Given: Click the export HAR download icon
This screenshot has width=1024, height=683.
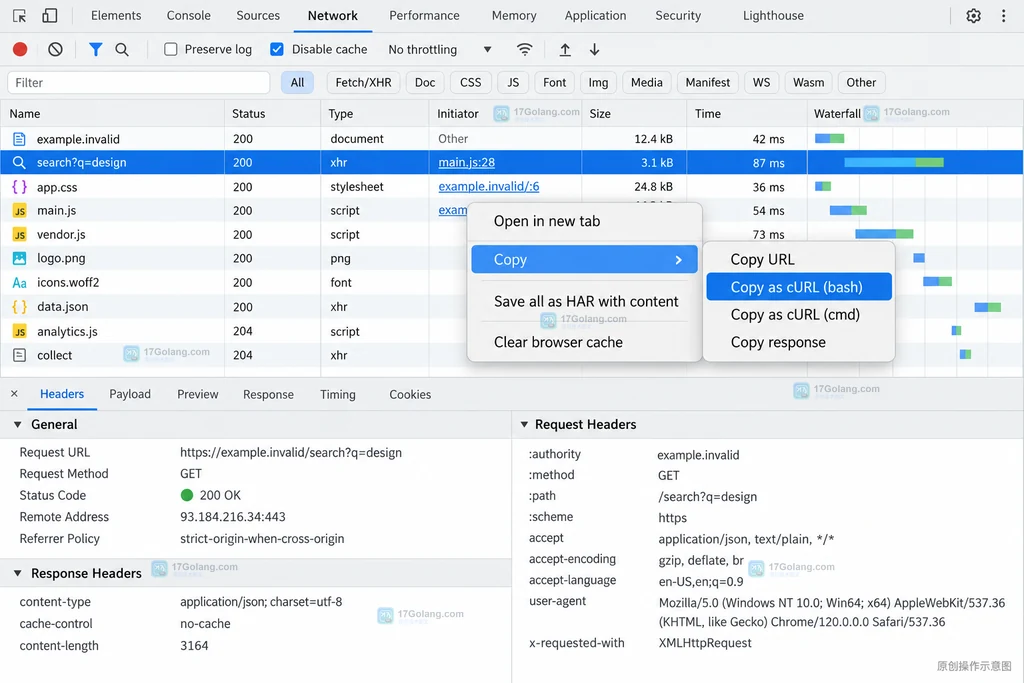Looking at the screenshot, I should pyautogui.click(x=594, y=50).
